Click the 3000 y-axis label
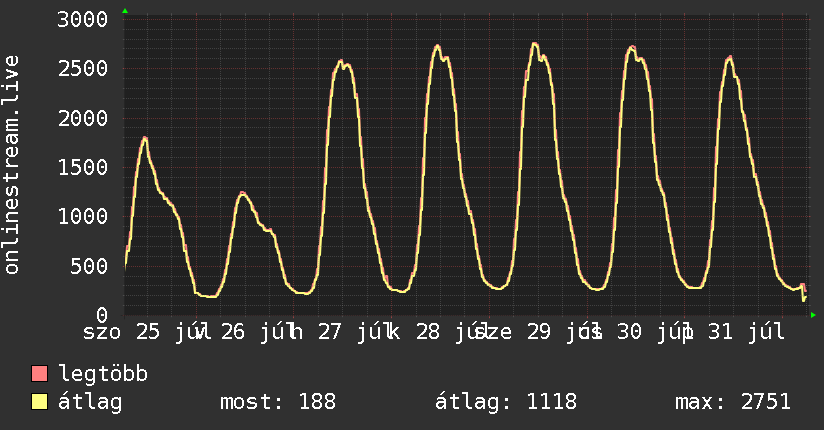 click(83, 19)
